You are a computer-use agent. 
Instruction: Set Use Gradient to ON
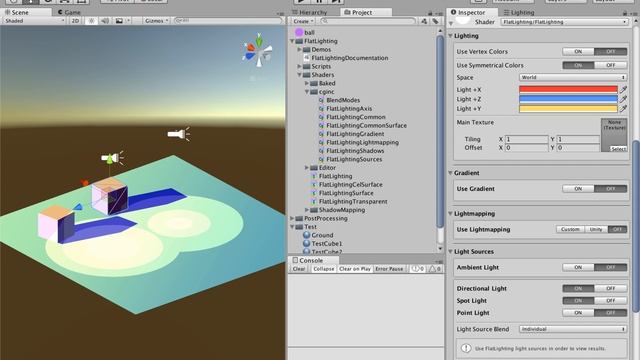[578, 189]
